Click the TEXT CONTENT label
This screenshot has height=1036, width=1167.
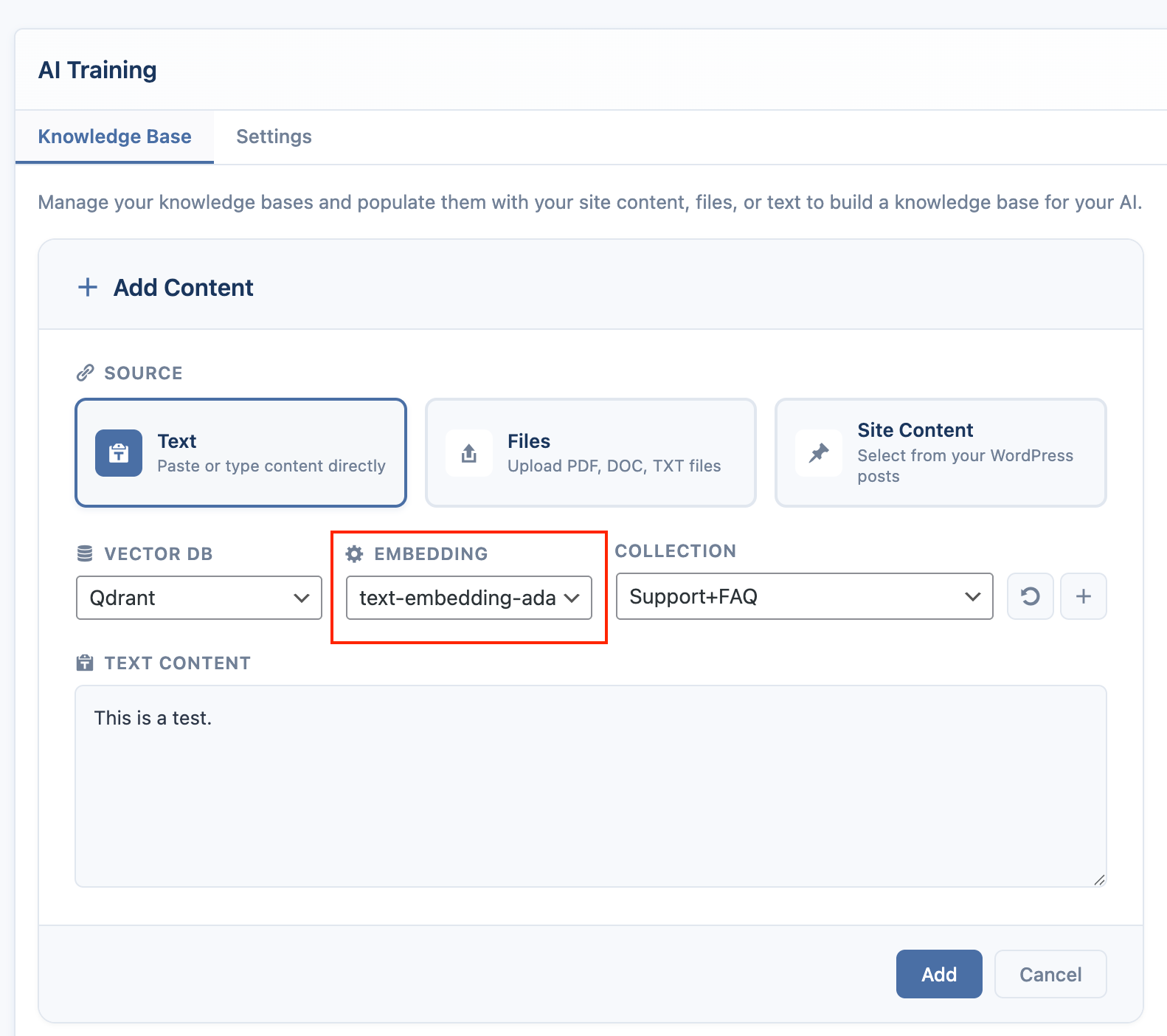coord(177,663)
